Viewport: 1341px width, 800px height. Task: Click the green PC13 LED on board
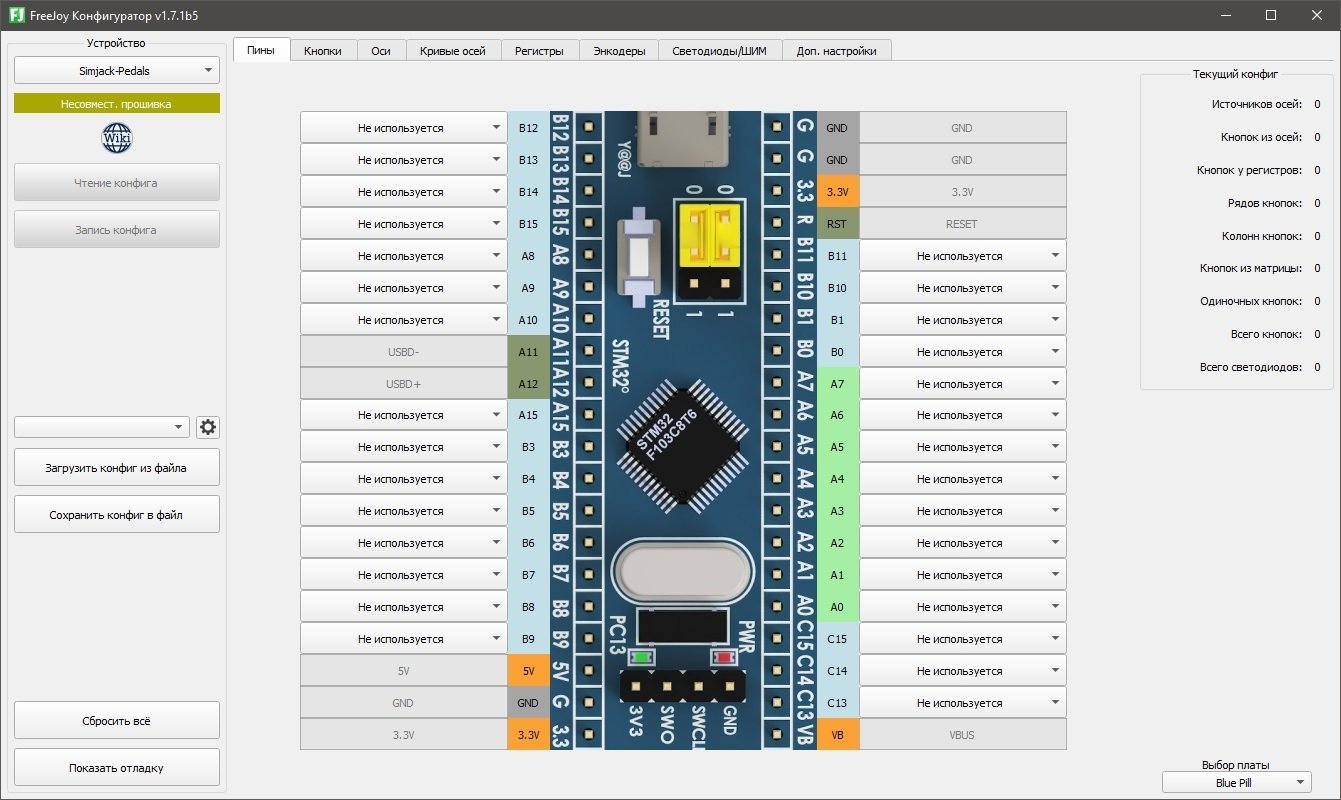click(x=639, y=657)
